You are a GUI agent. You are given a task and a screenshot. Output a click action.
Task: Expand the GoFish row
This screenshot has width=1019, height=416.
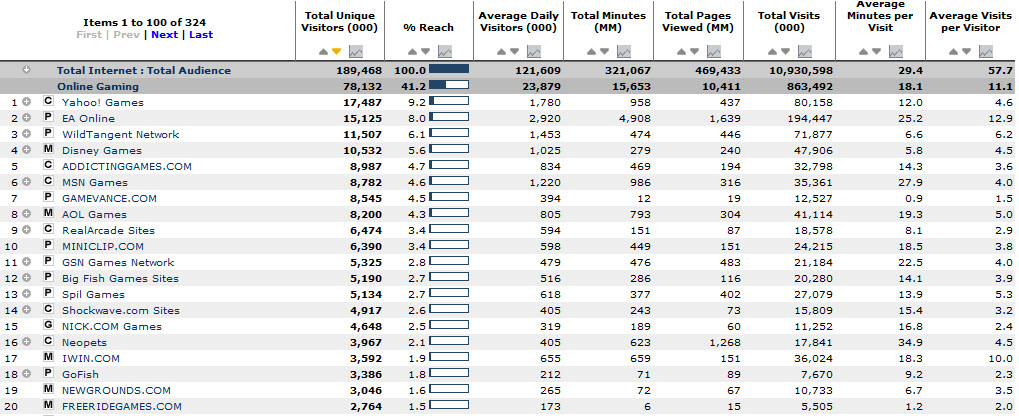(x=27, y=374)
